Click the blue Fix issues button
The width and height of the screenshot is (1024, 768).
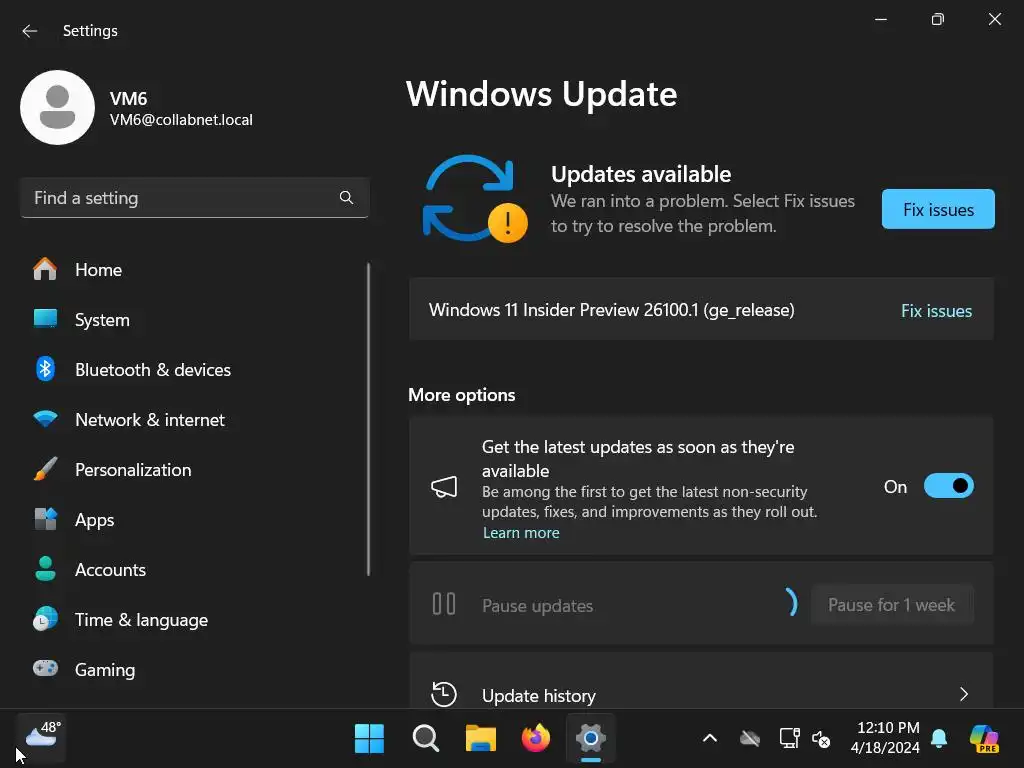938,209
